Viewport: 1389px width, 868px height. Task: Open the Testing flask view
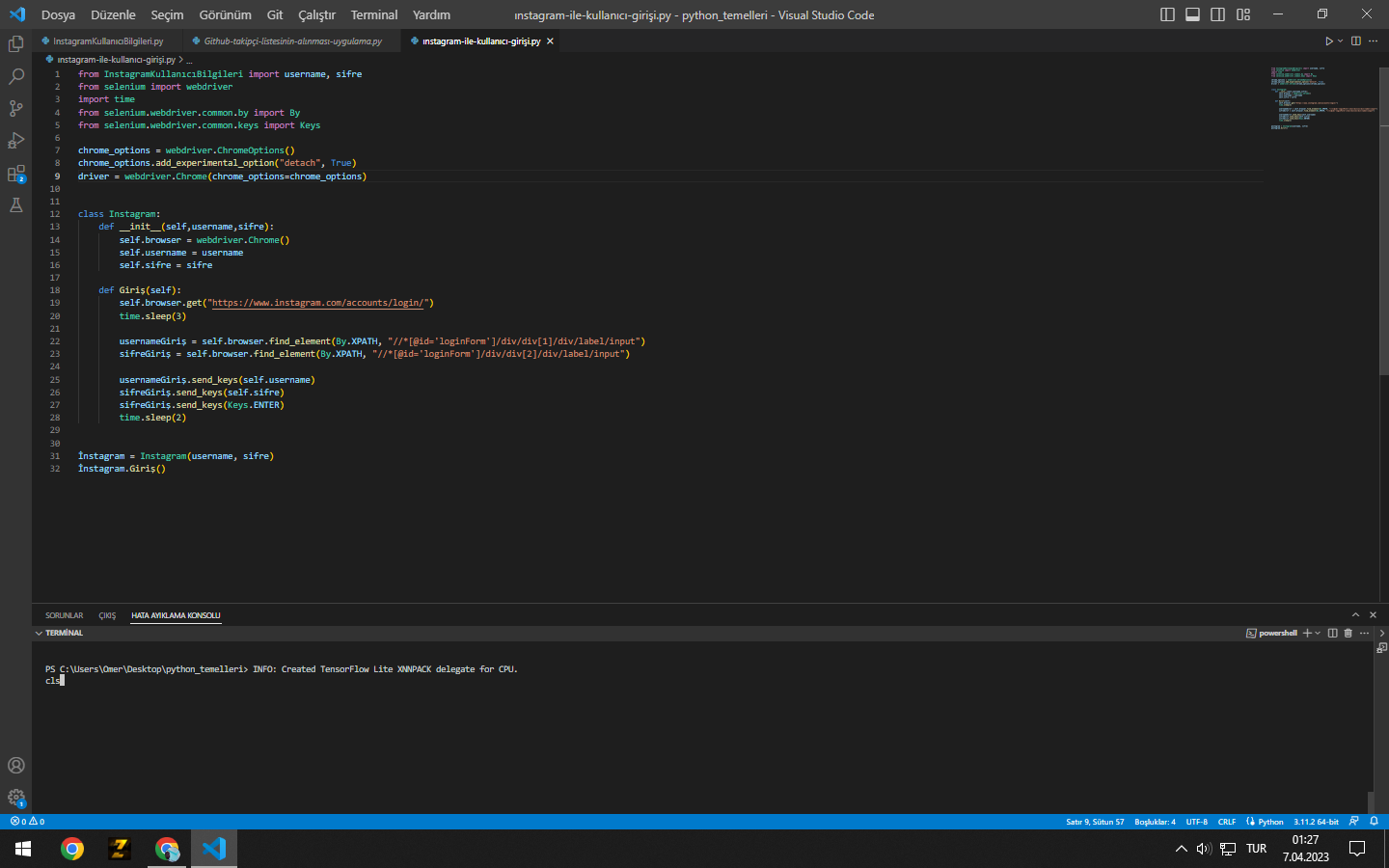(15, 205)
